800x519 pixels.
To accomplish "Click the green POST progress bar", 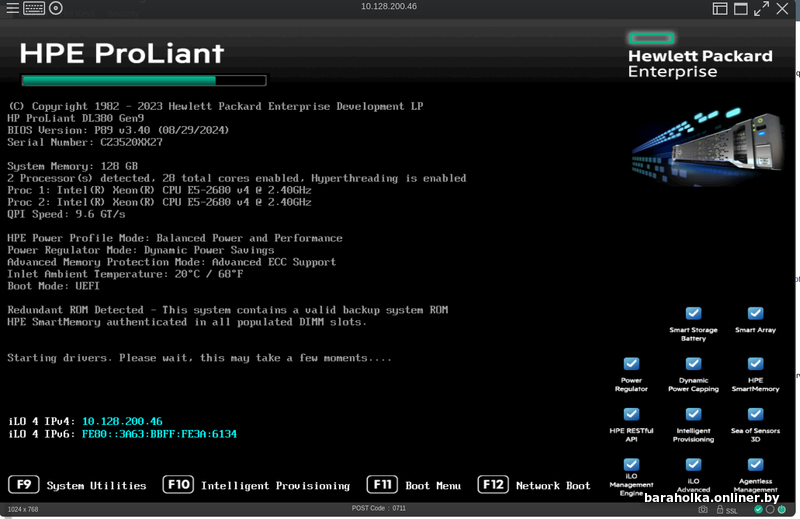I will tap(144, 81).
